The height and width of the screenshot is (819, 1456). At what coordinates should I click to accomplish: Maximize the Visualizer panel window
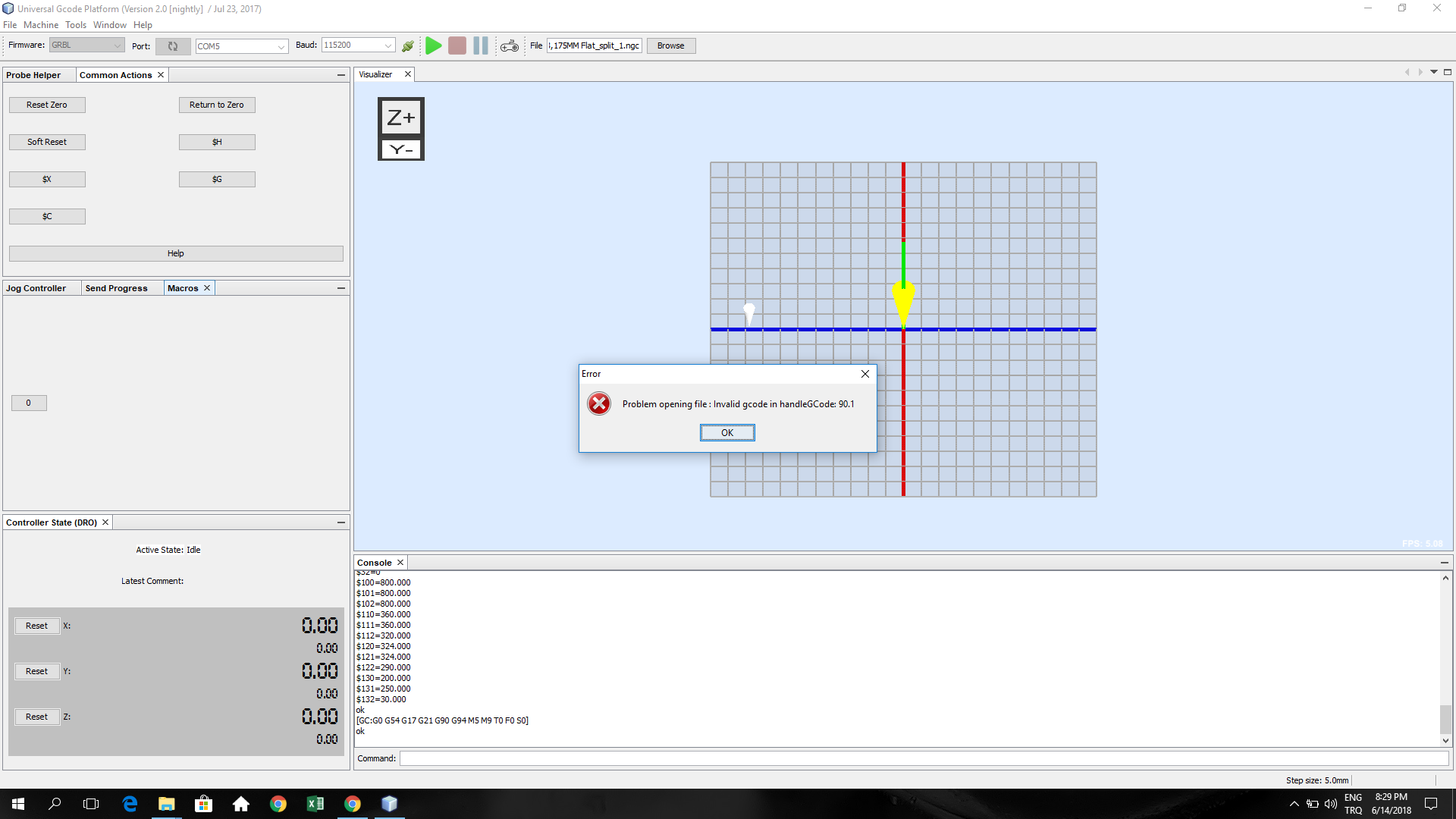click(1448, 72)
